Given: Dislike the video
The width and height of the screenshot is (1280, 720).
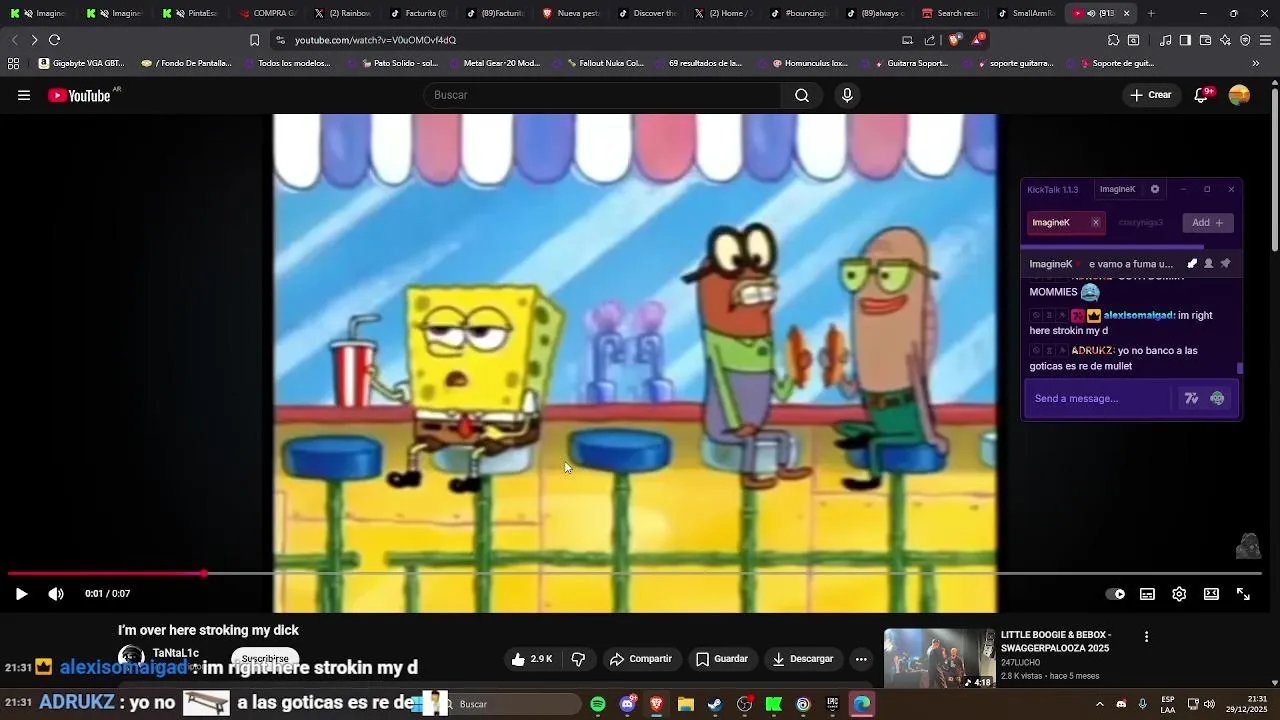Looking at the screenshot, I should [578, 659].
